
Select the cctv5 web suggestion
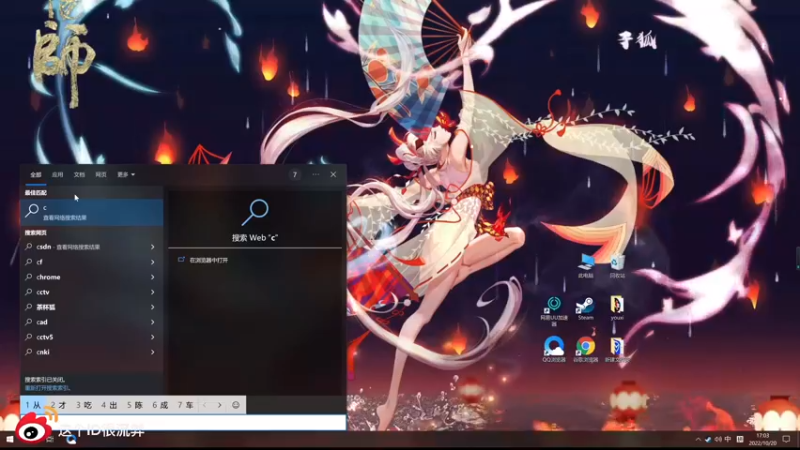[x=85, y=337]
